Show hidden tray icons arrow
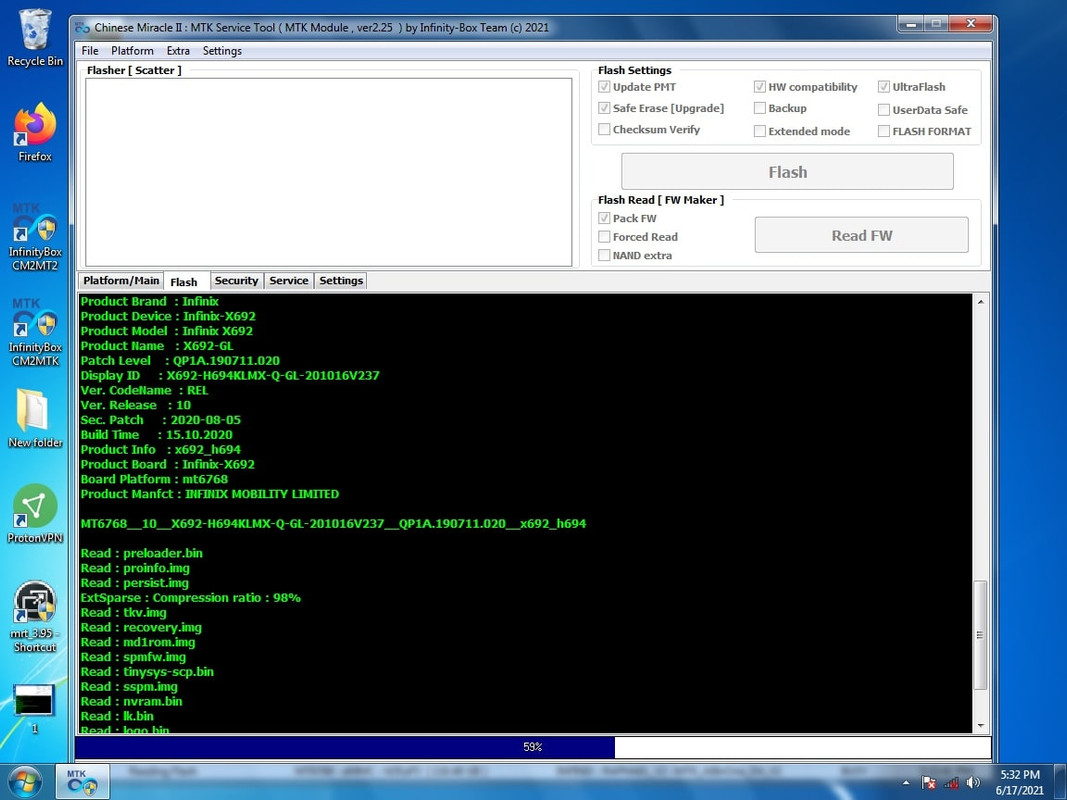The height and width of the screenshot is (800, 1067). pyautogui.click(x=906, y=783)
